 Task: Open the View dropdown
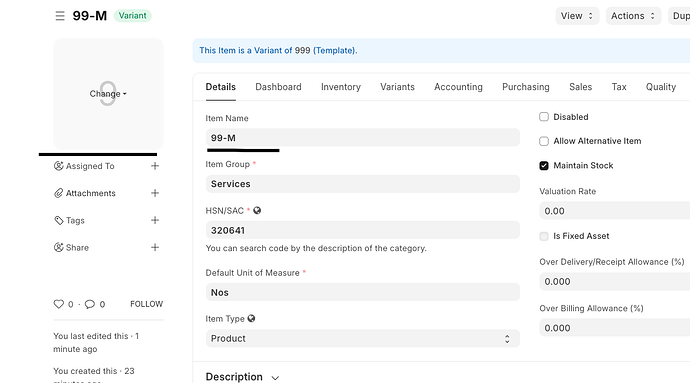click(577, 16)
